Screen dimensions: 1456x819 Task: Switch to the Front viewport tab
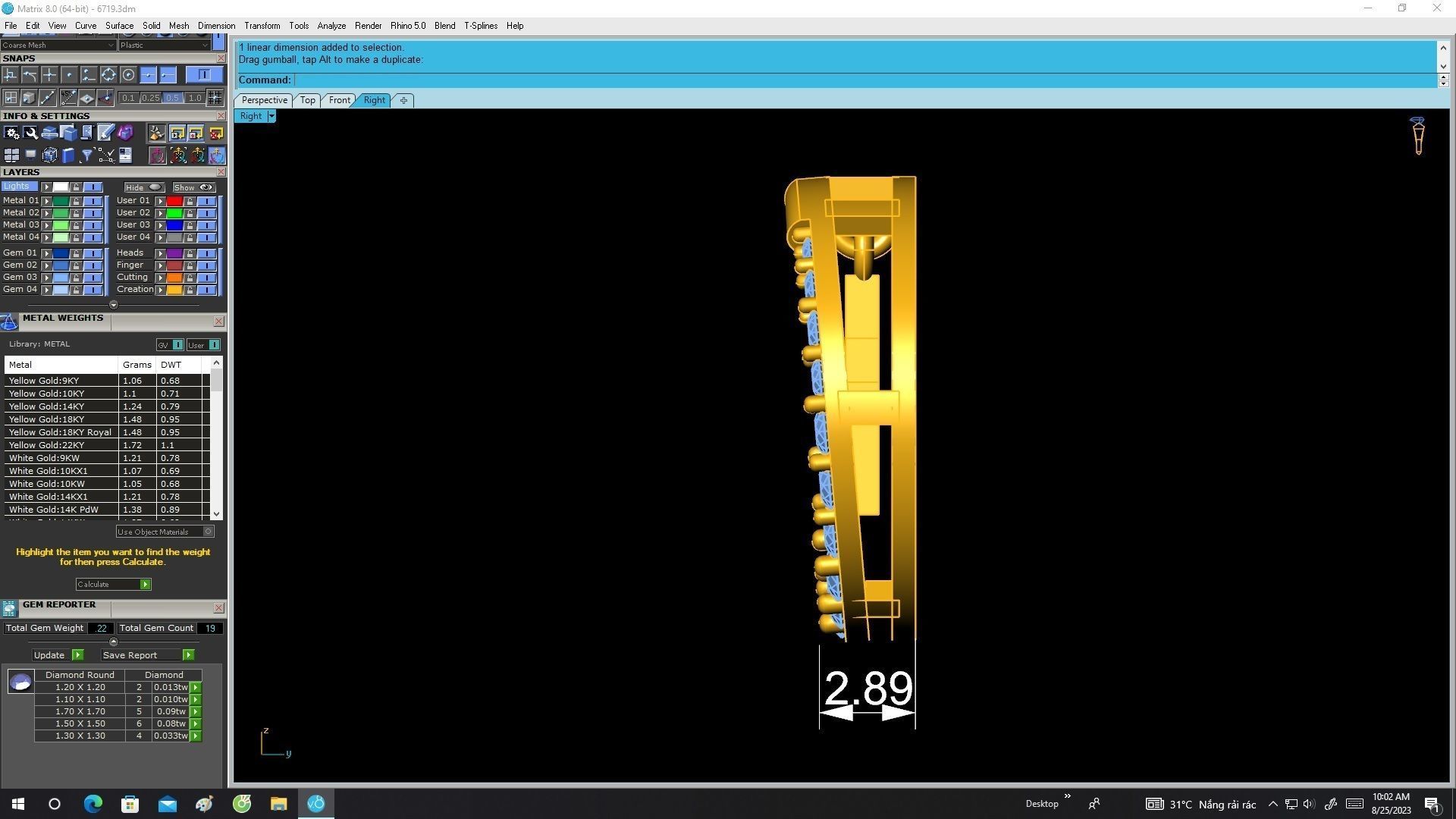pyautogui.click(x=339, y=100)
